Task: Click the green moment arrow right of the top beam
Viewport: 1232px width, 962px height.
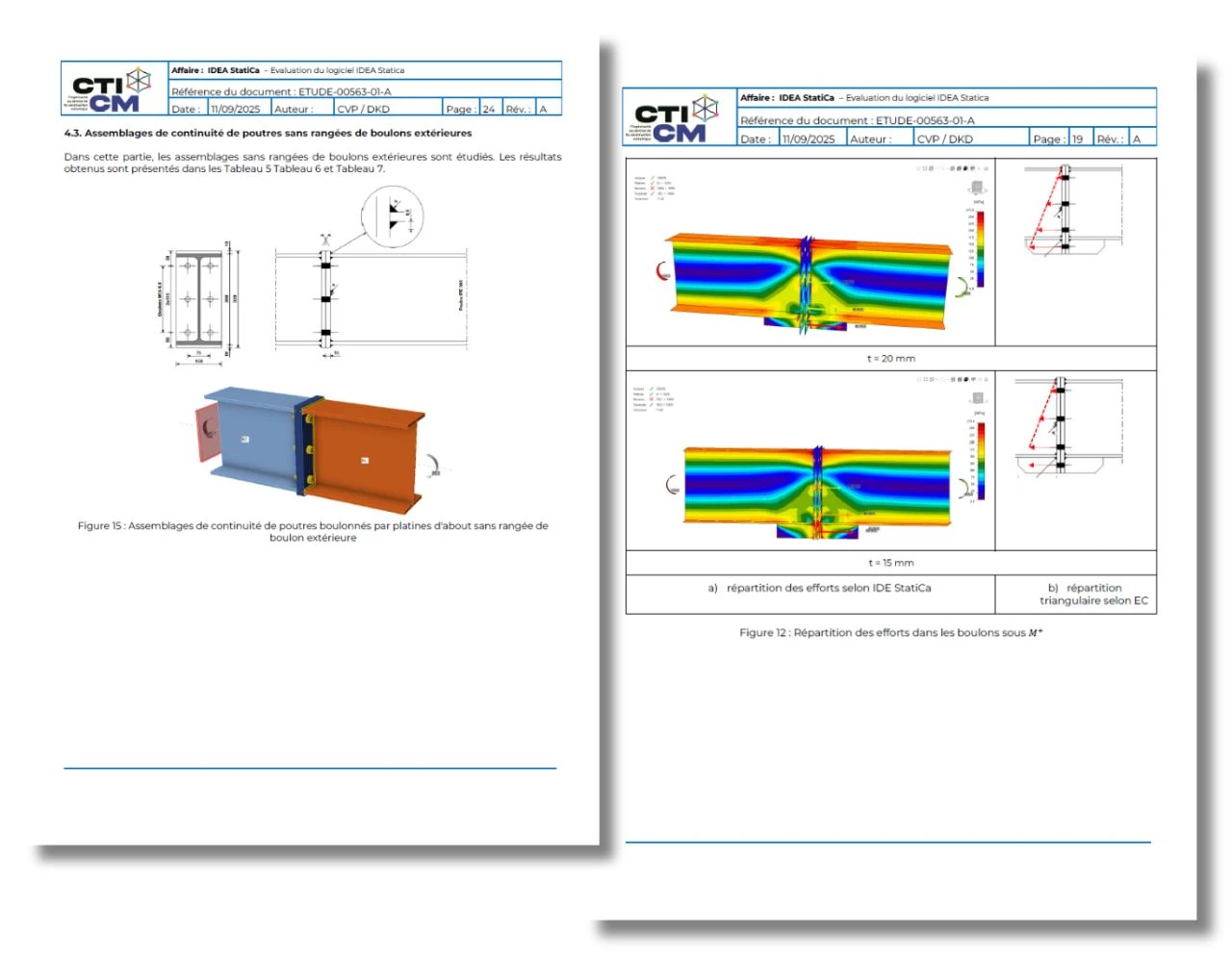Action: [962, 286]
